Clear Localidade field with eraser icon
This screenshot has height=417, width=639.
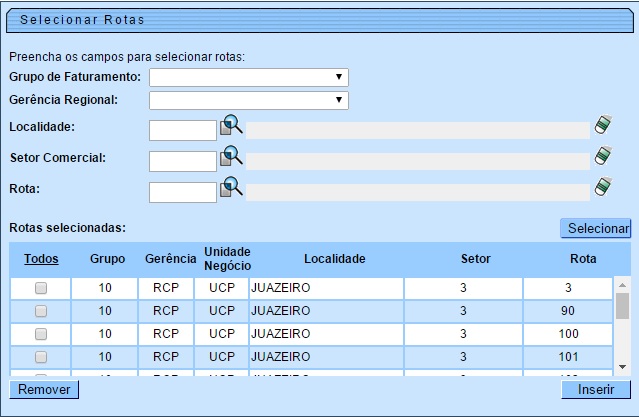[x=602, y=125]
